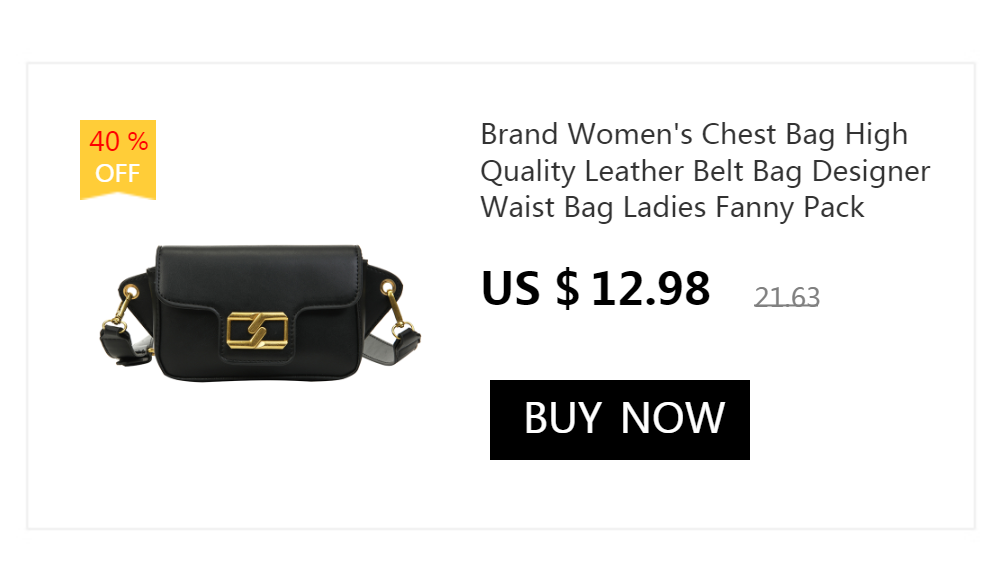Image resolution: width=1000 pixels, height=580 pixels.
Task: Open the Brand Women's Chest Bag High link
Action: [x=694, y=135]
